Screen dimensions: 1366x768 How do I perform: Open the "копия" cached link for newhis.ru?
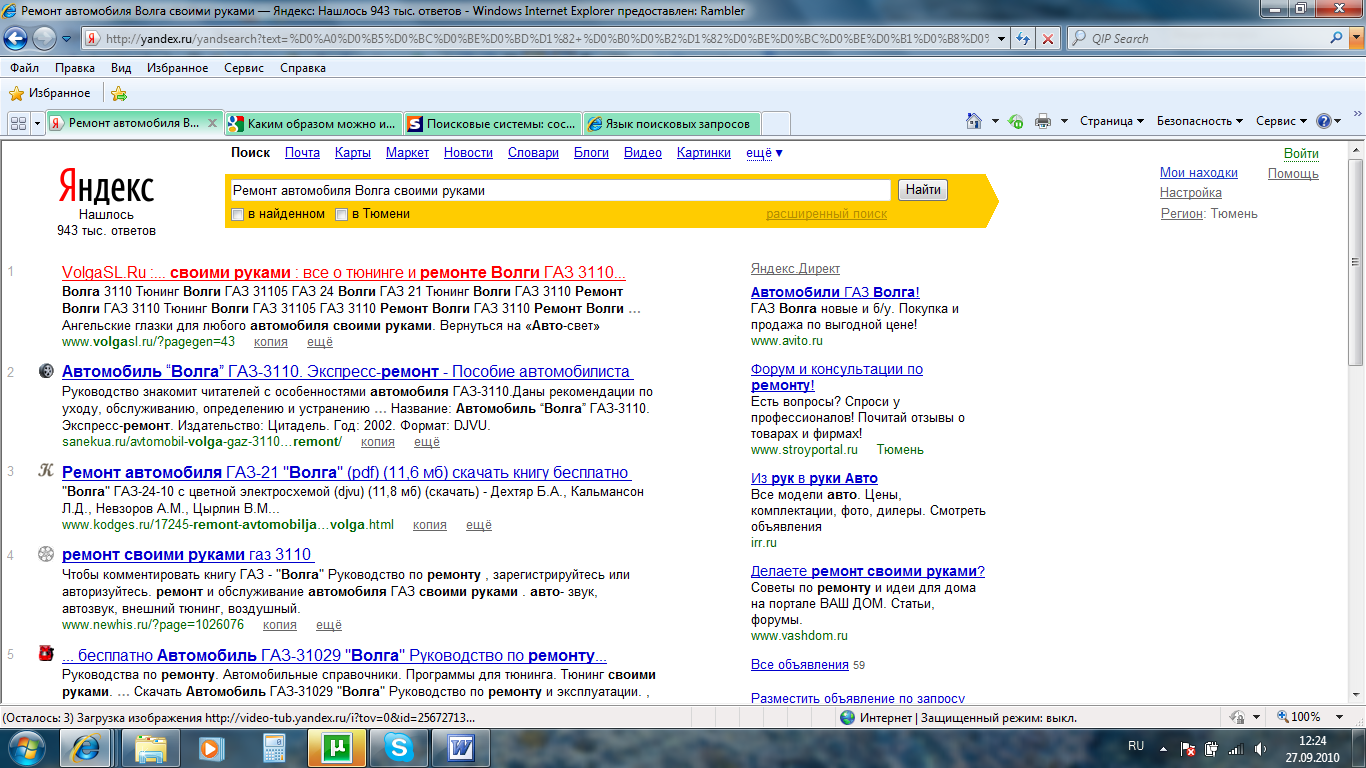(x=280, y=625)
